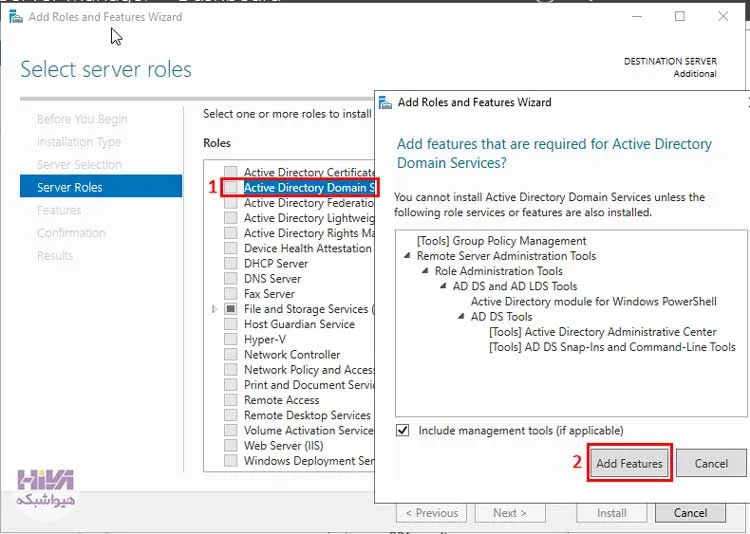The height and width of the screenshot is (534, 750).
Task: Select the Remote Access role label
Action: 282,400
